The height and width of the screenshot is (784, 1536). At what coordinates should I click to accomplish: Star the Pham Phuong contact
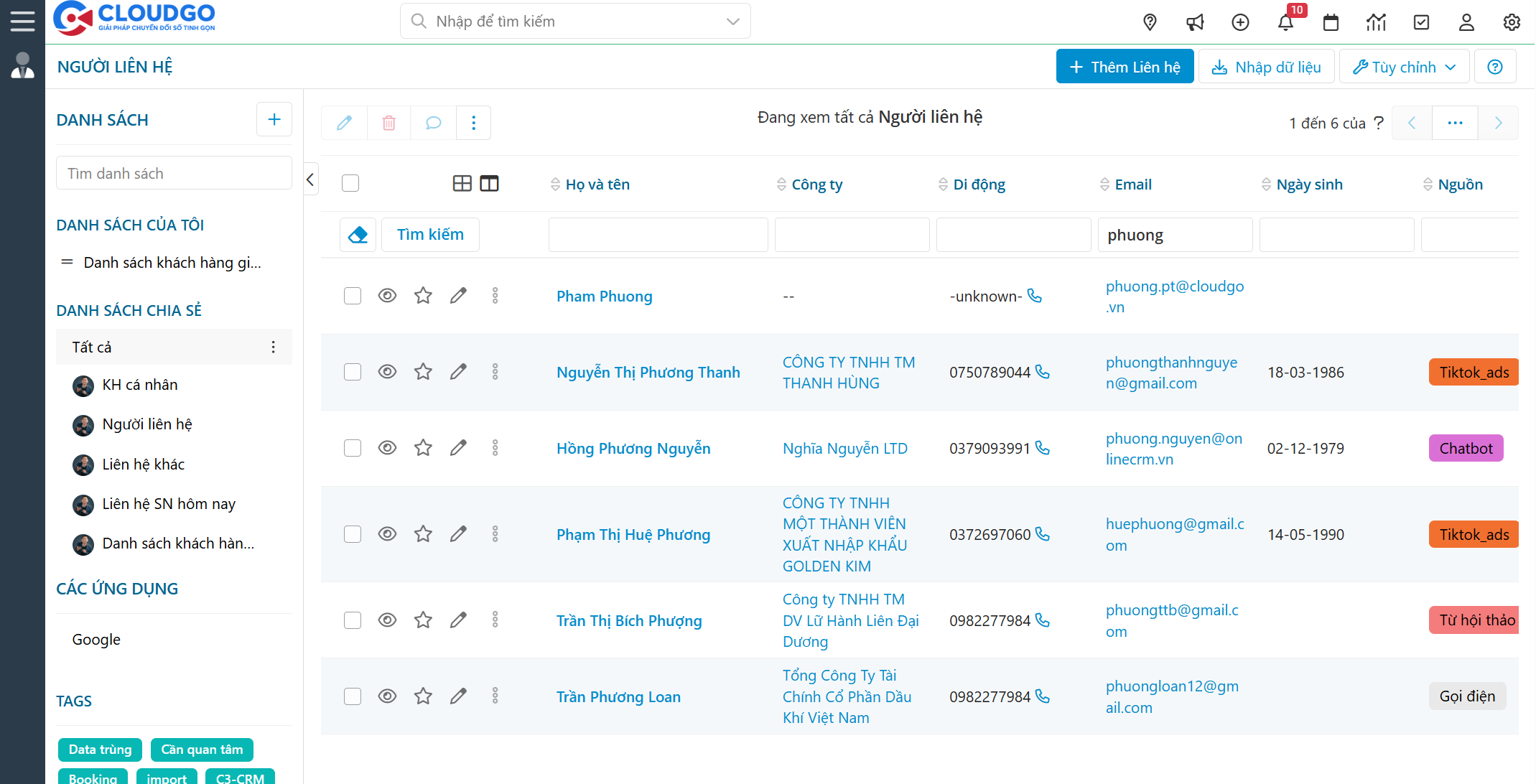coord(423,296)
